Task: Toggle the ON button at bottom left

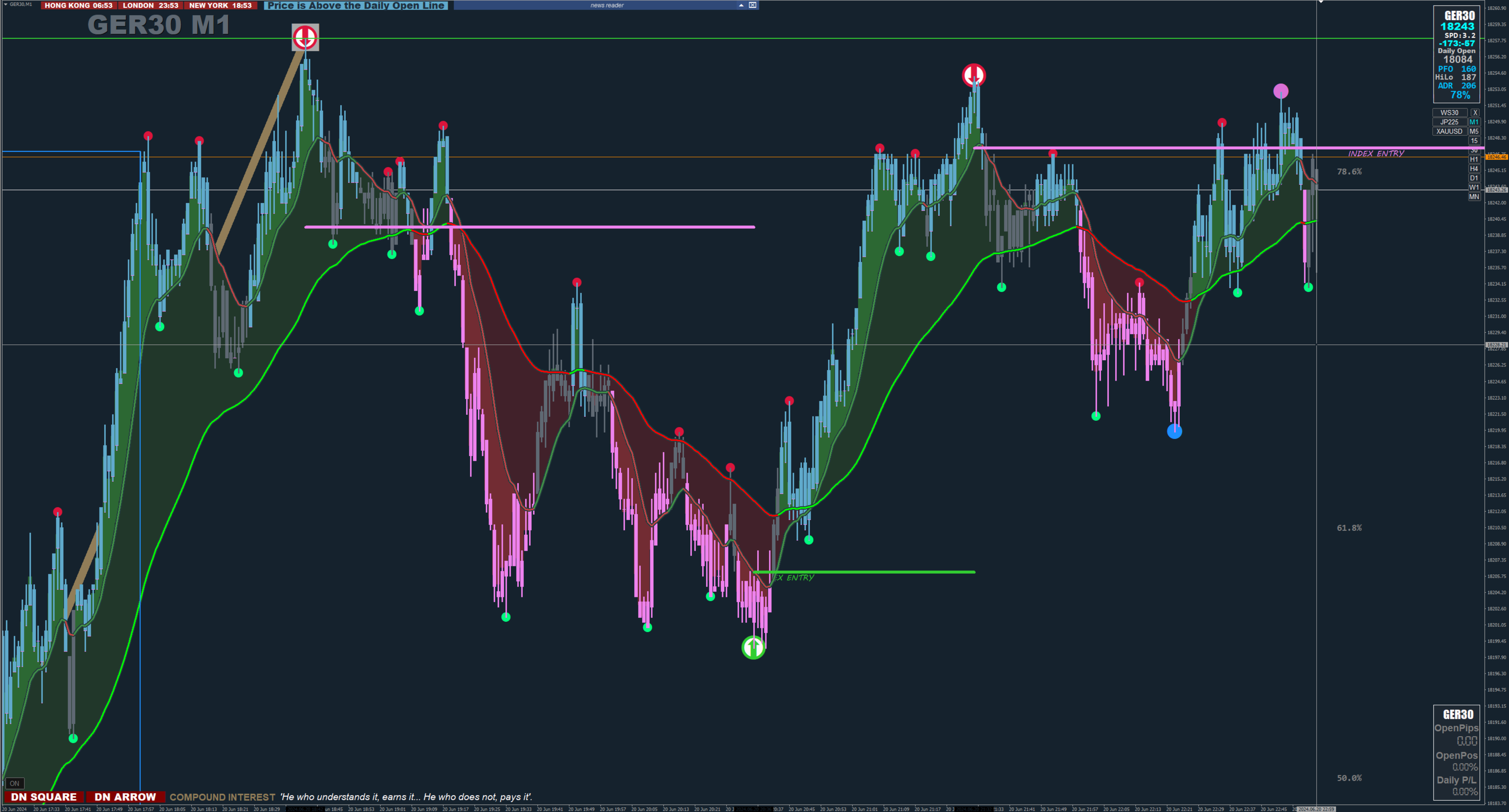Action: tap(14, 783)
